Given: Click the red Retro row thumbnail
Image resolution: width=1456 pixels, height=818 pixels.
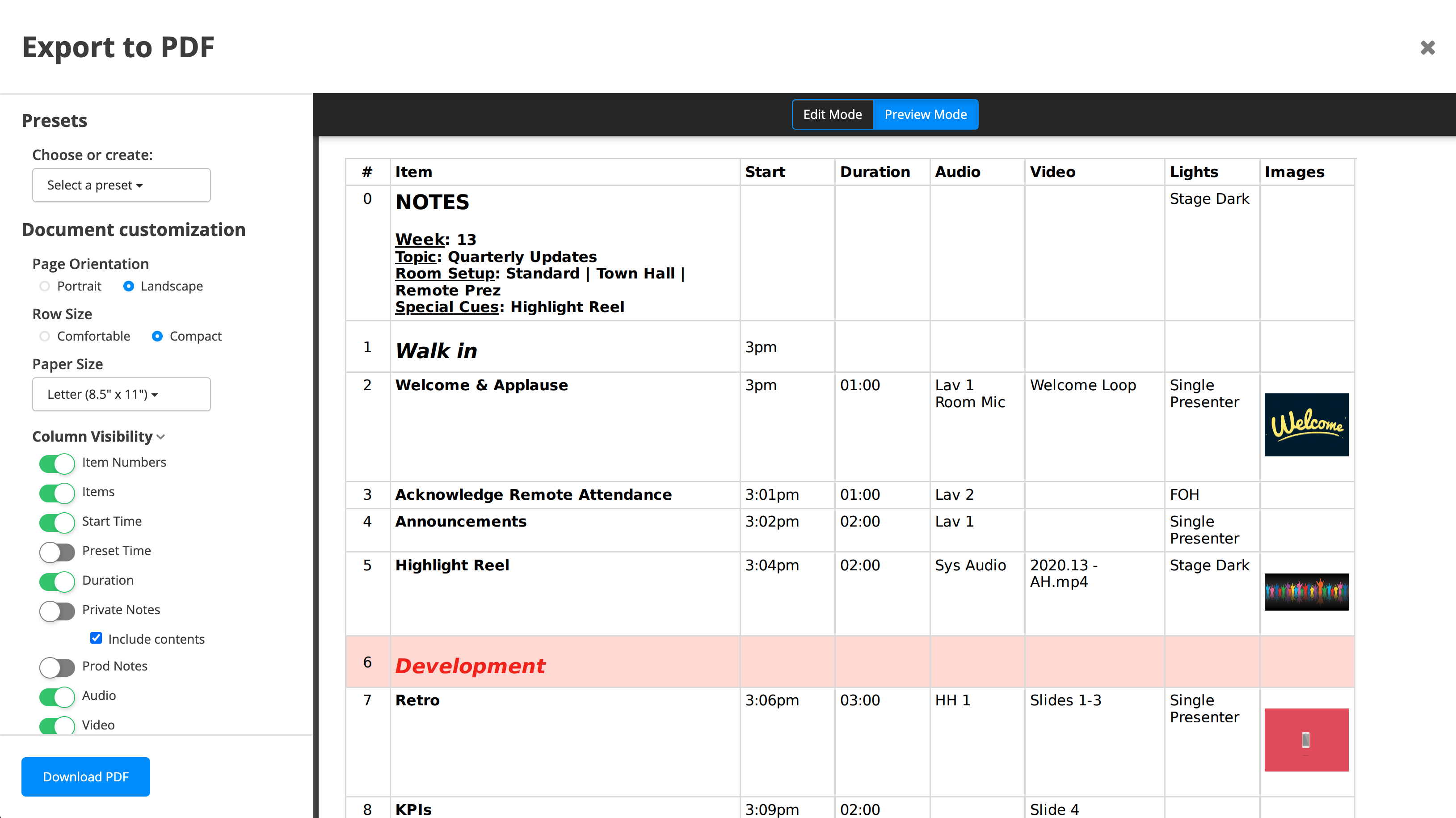Looking at the screenshot, I should click(1306, 739).
